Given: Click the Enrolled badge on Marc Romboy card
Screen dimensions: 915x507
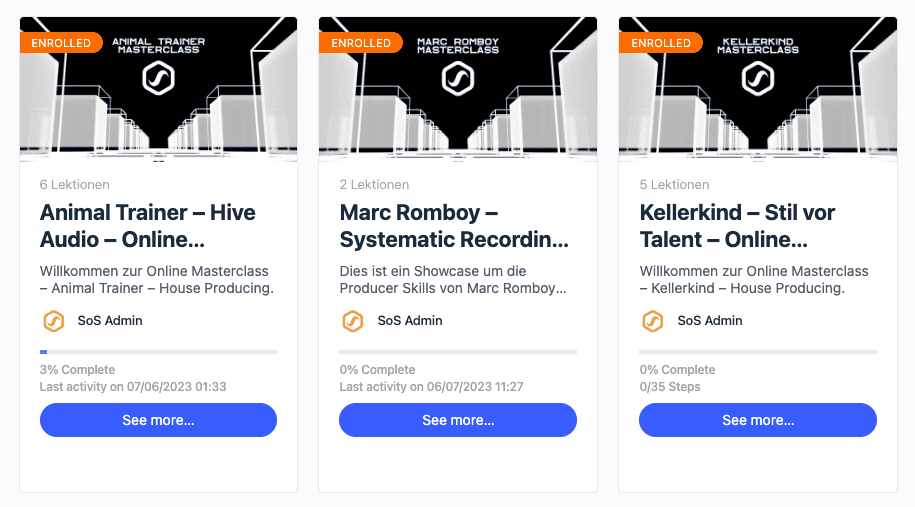Looking at the screenshot, I should (361, 43).
